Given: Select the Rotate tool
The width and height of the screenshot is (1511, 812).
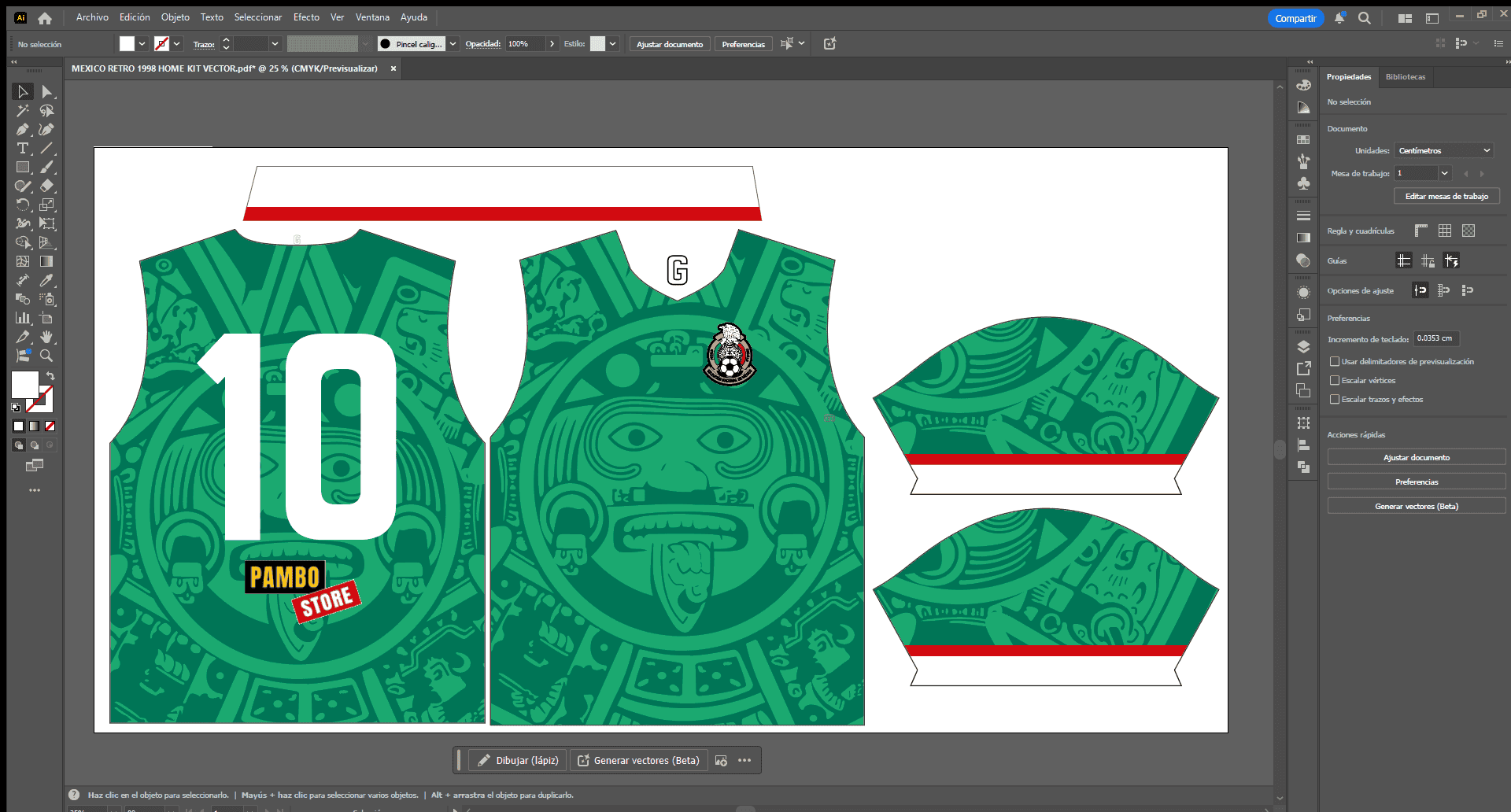Looking at the screenshot, I should (23, 205).
